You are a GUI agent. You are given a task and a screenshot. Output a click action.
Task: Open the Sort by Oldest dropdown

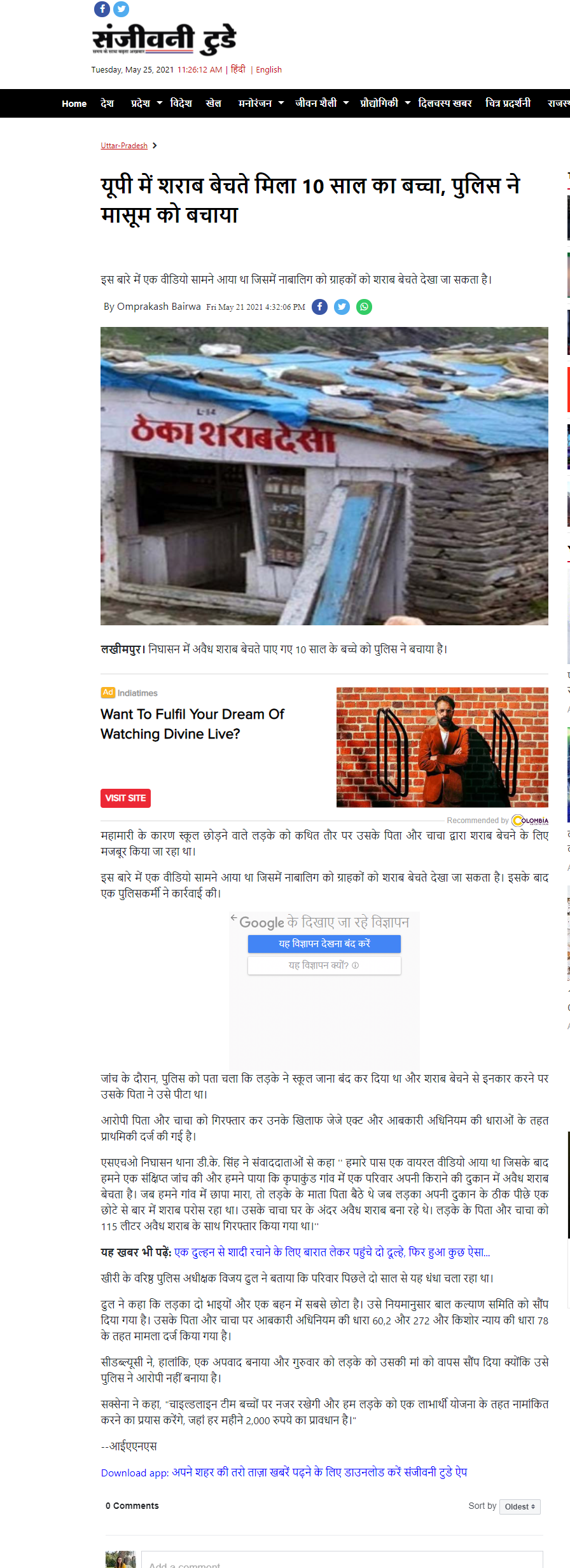[x=520, y=1506]
